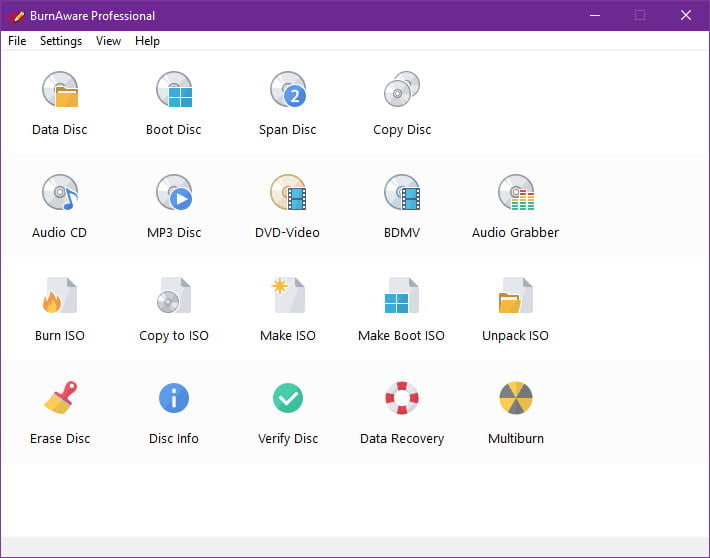
Task: Click the "BDMV" text label
Action: point(402,232)
